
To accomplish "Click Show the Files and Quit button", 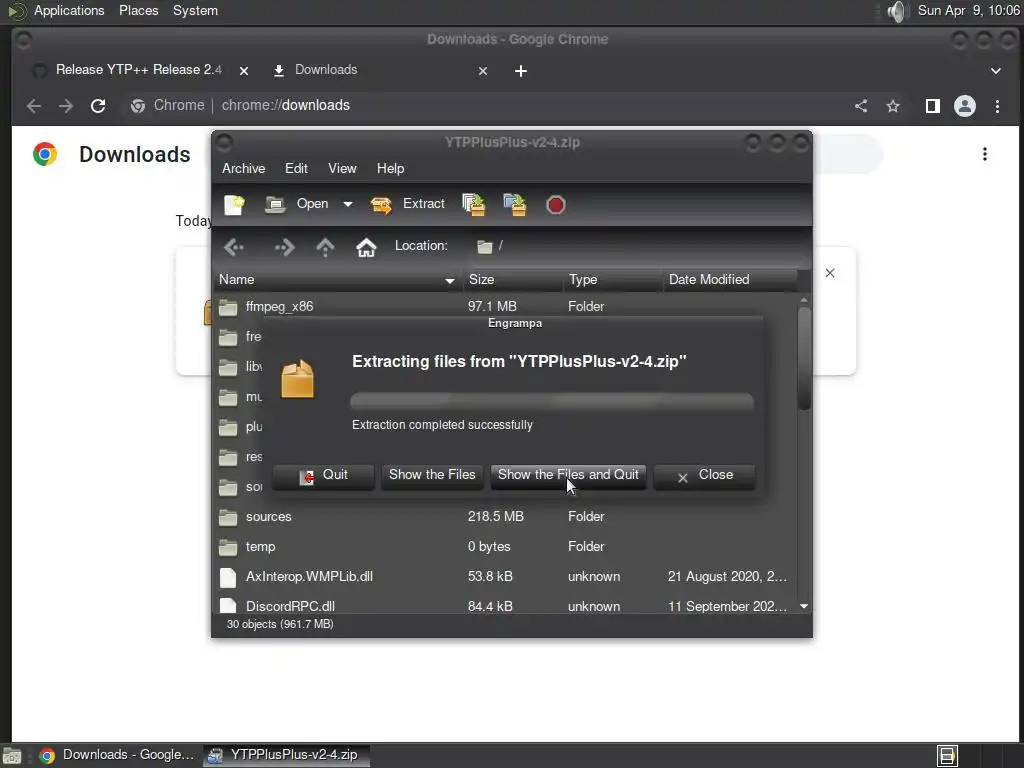I will [x=568, y=476].
